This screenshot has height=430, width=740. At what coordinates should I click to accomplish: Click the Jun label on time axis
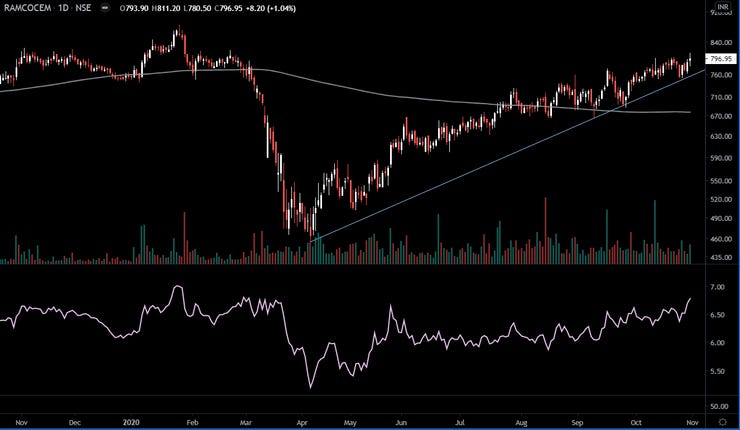click(x=401, y=422)
